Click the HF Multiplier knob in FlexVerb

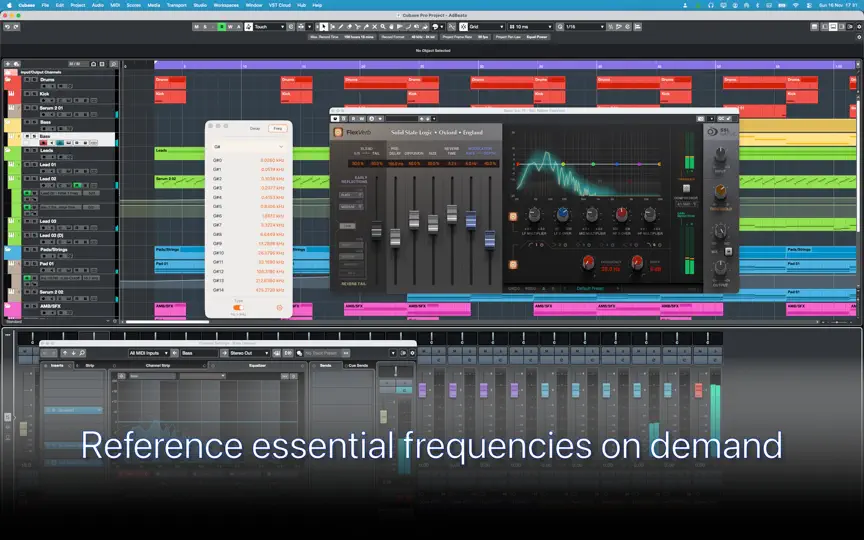pyautogui.click(x=650, y=214)
